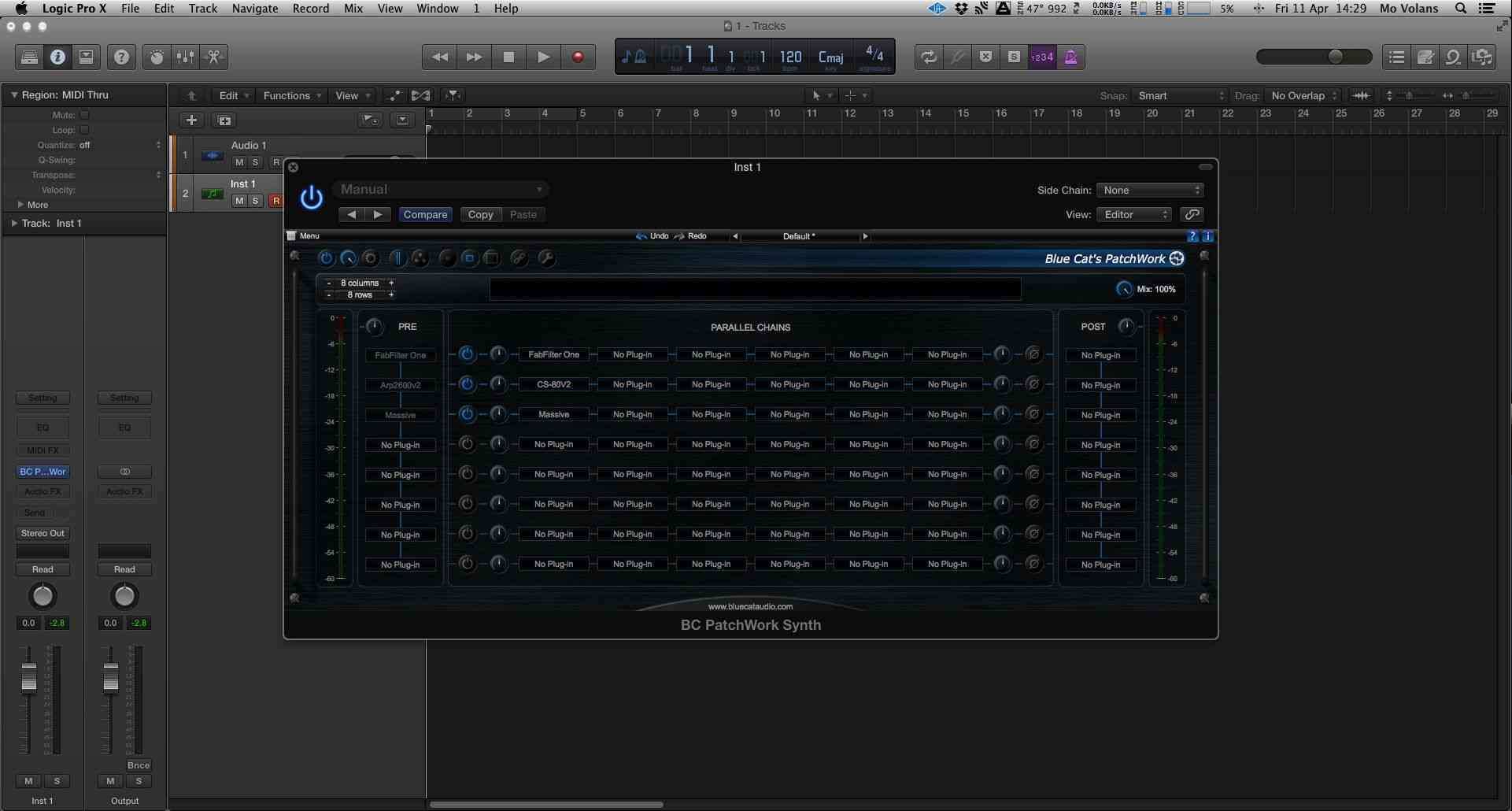Image resolution: width=1512 pixels, height=811 pixels.
Task: Click the Inst 1 channel volume fader
Action: (x=29, y=679)
